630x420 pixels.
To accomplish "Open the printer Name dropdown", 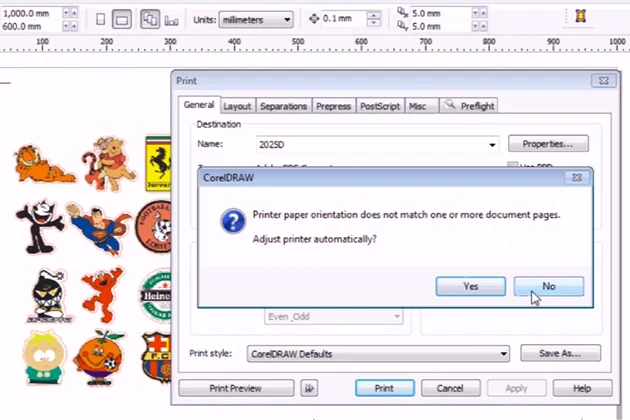I will 492,145.
